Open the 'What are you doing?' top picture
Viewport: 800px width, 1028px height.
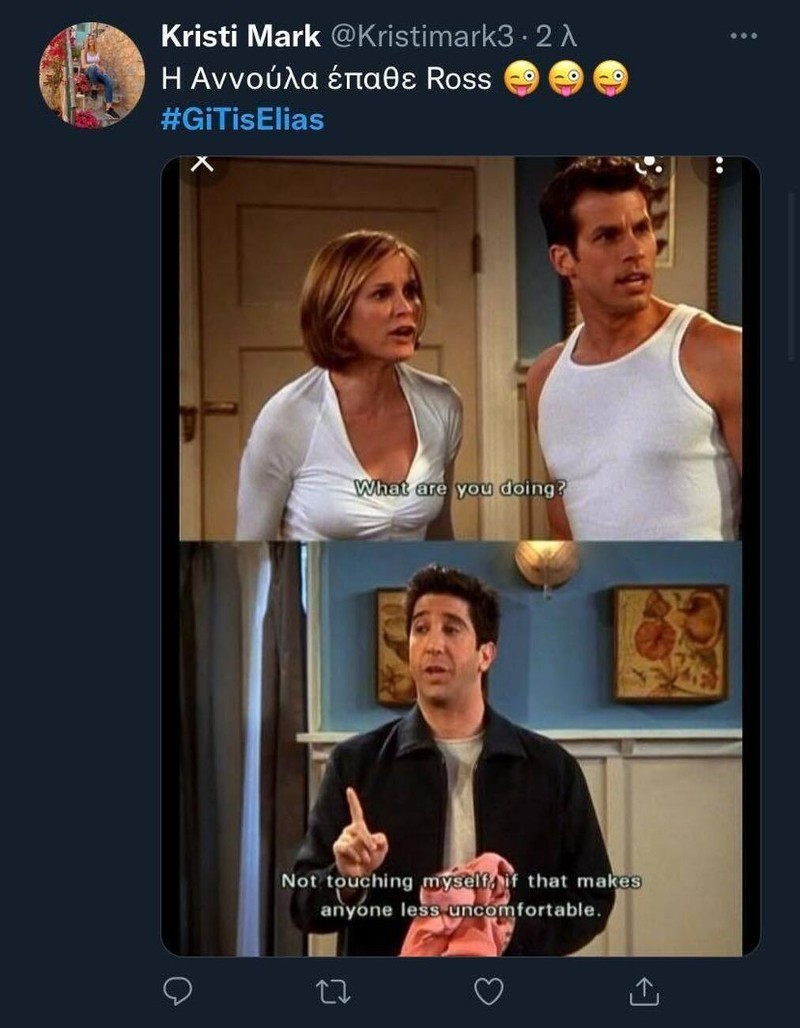(460, 348)
